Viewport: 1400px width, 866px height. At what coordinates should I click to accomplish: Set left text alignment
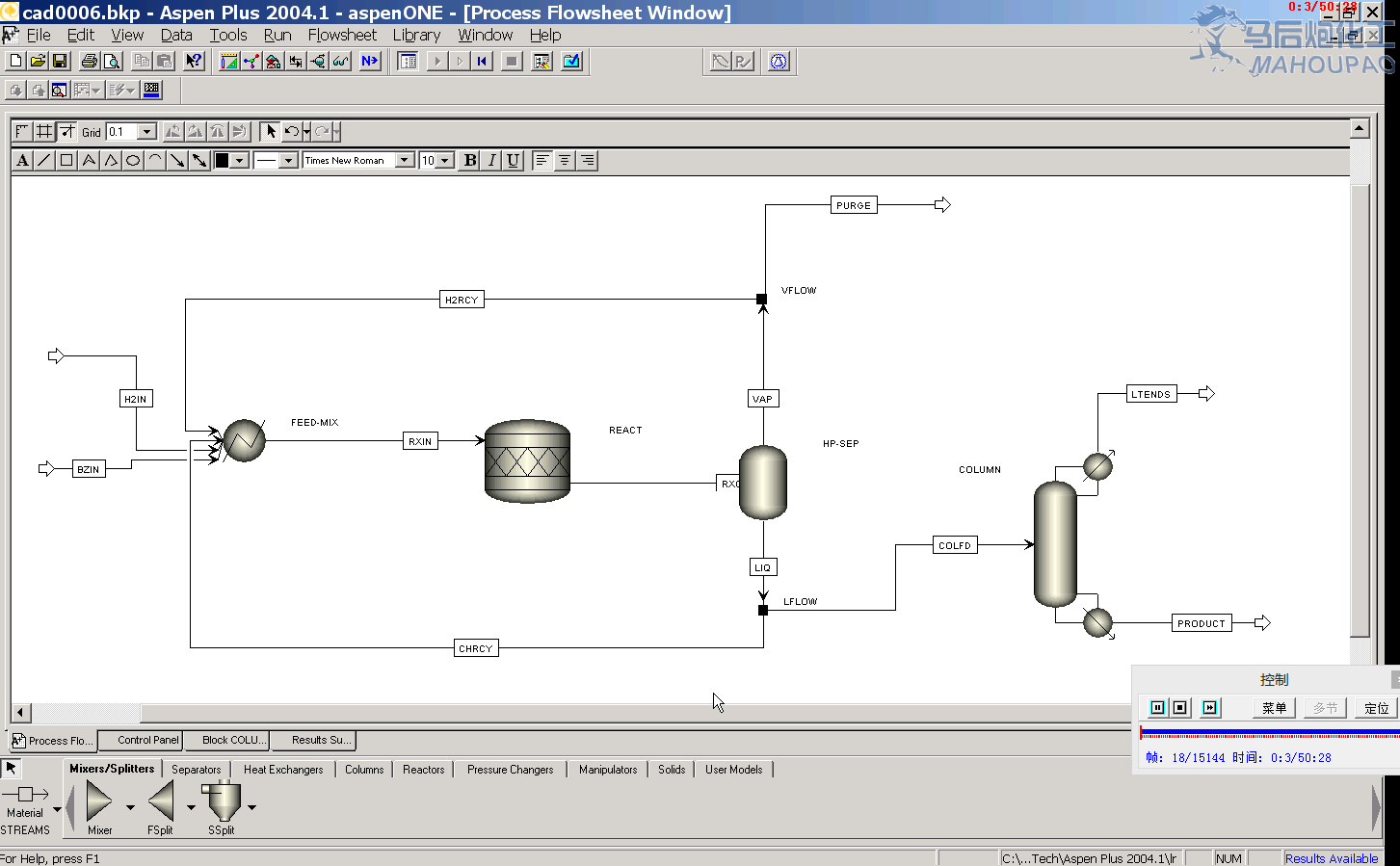542,160
